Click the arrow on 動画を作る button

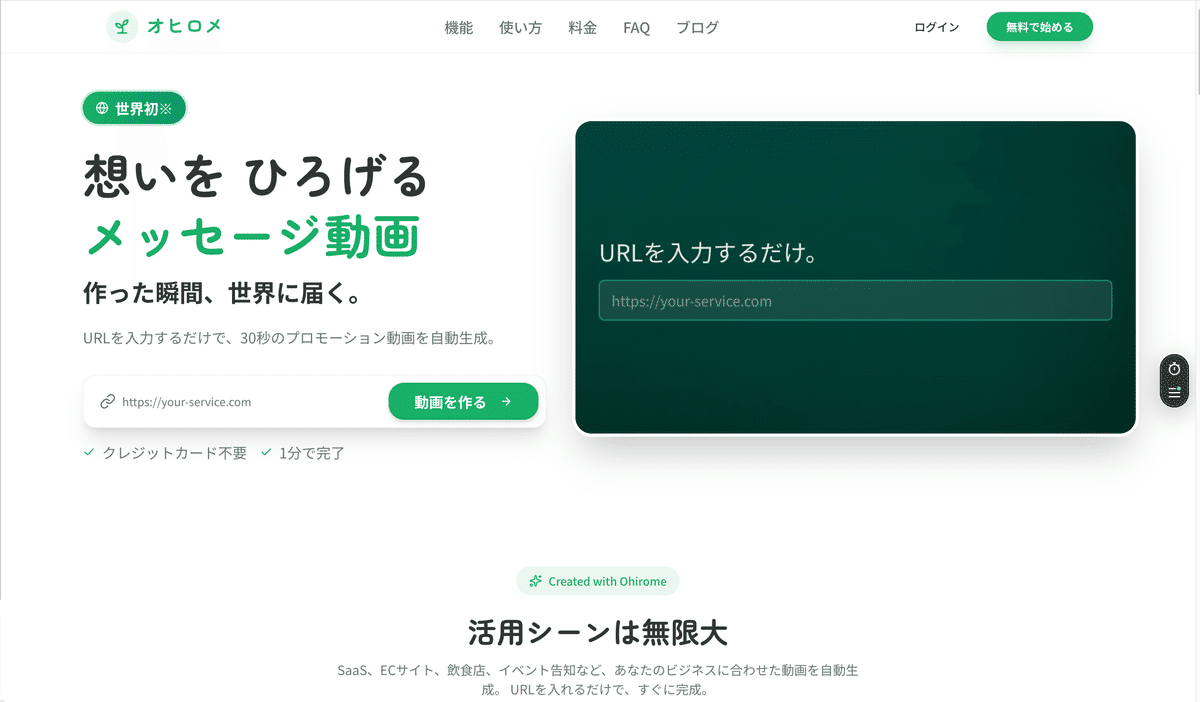point(506,402)
